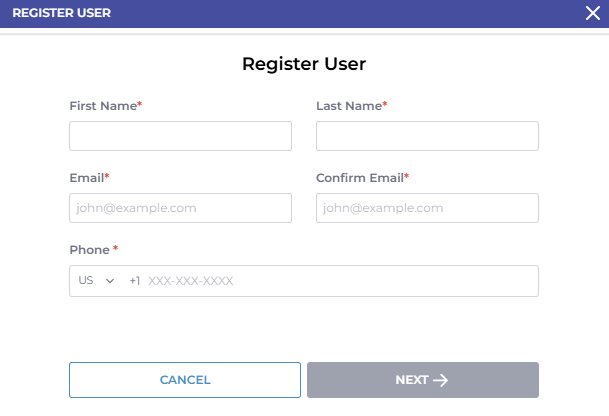
Task: Focus the First Name input field
Action: coord(180,136)
